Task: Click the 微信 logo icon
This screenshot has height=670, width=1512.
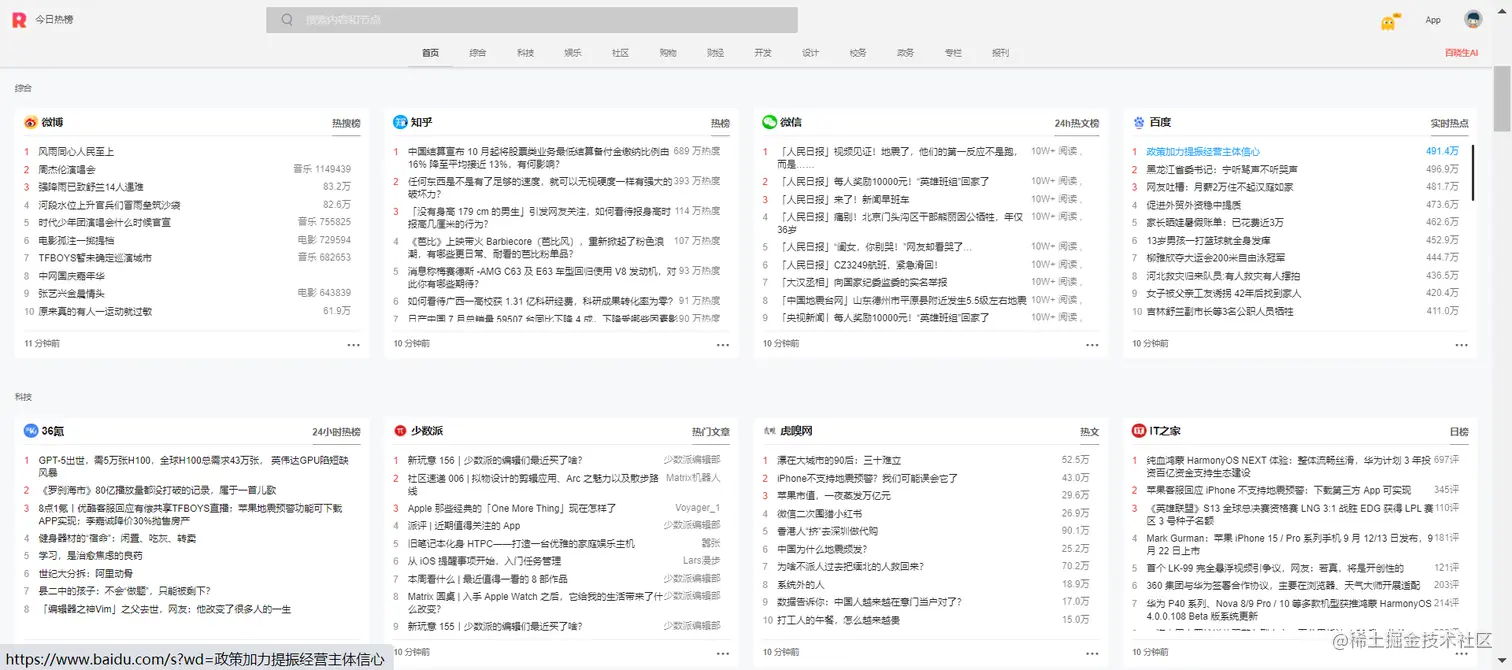Action: (x=769, y=122)
